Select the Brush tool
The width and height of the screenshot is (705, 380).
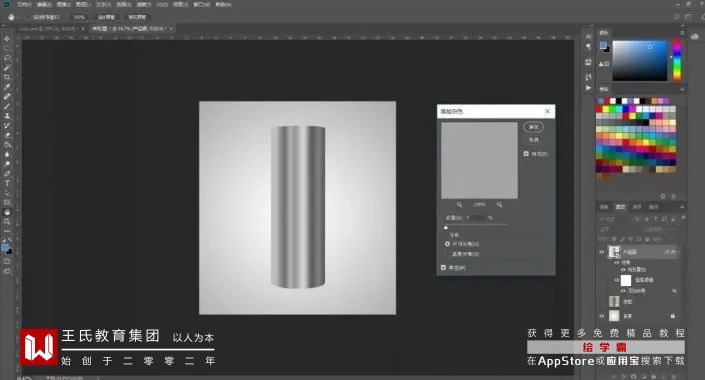[x=7, y=106]
